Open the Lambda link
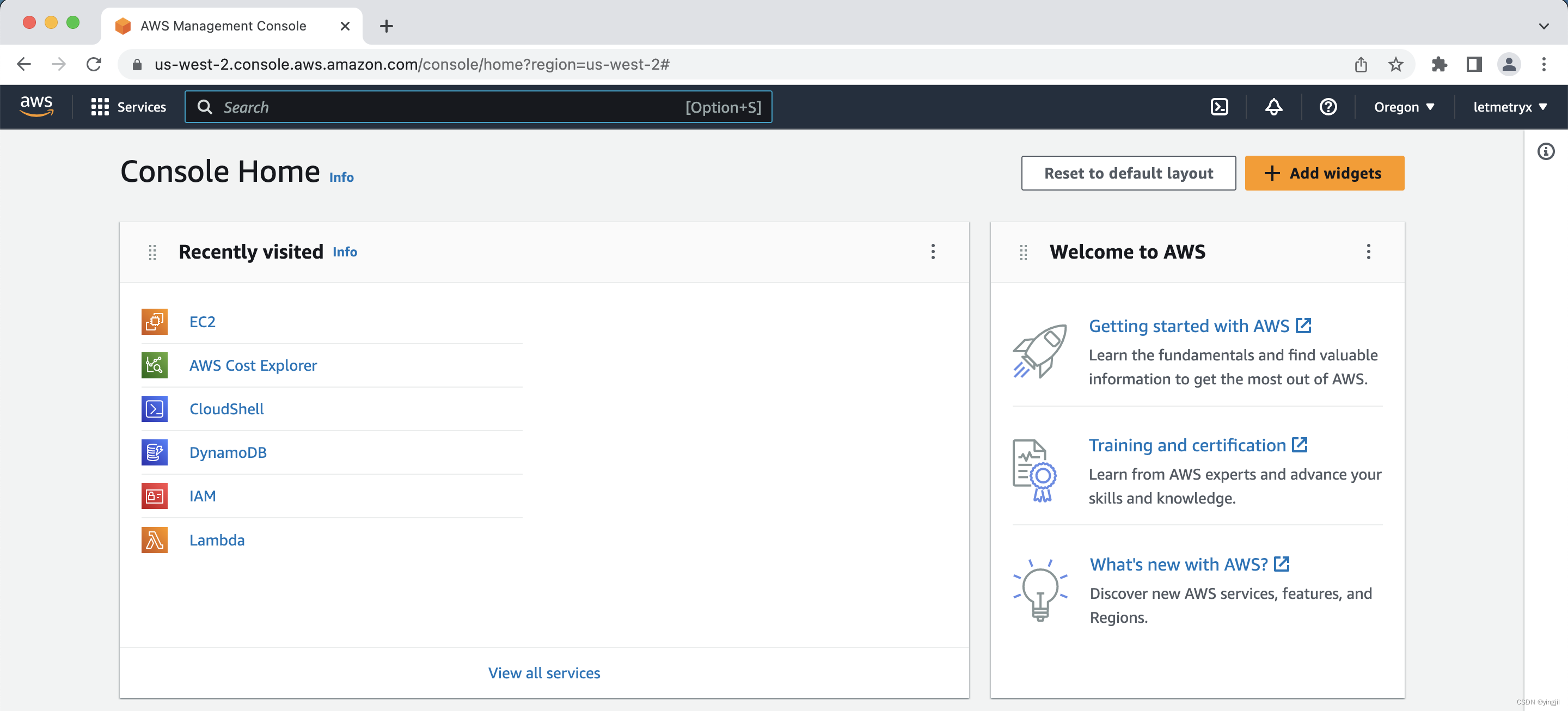This screenshot has height=711, width=1568. click(217, 540)
